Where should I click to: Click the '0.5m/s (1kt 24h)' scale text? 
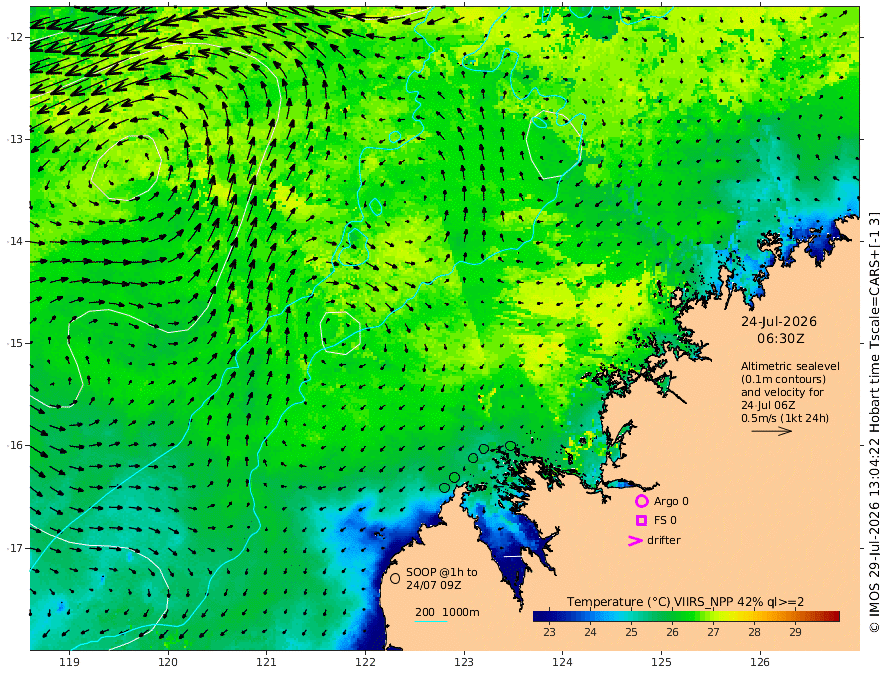[x=785, y=418]
